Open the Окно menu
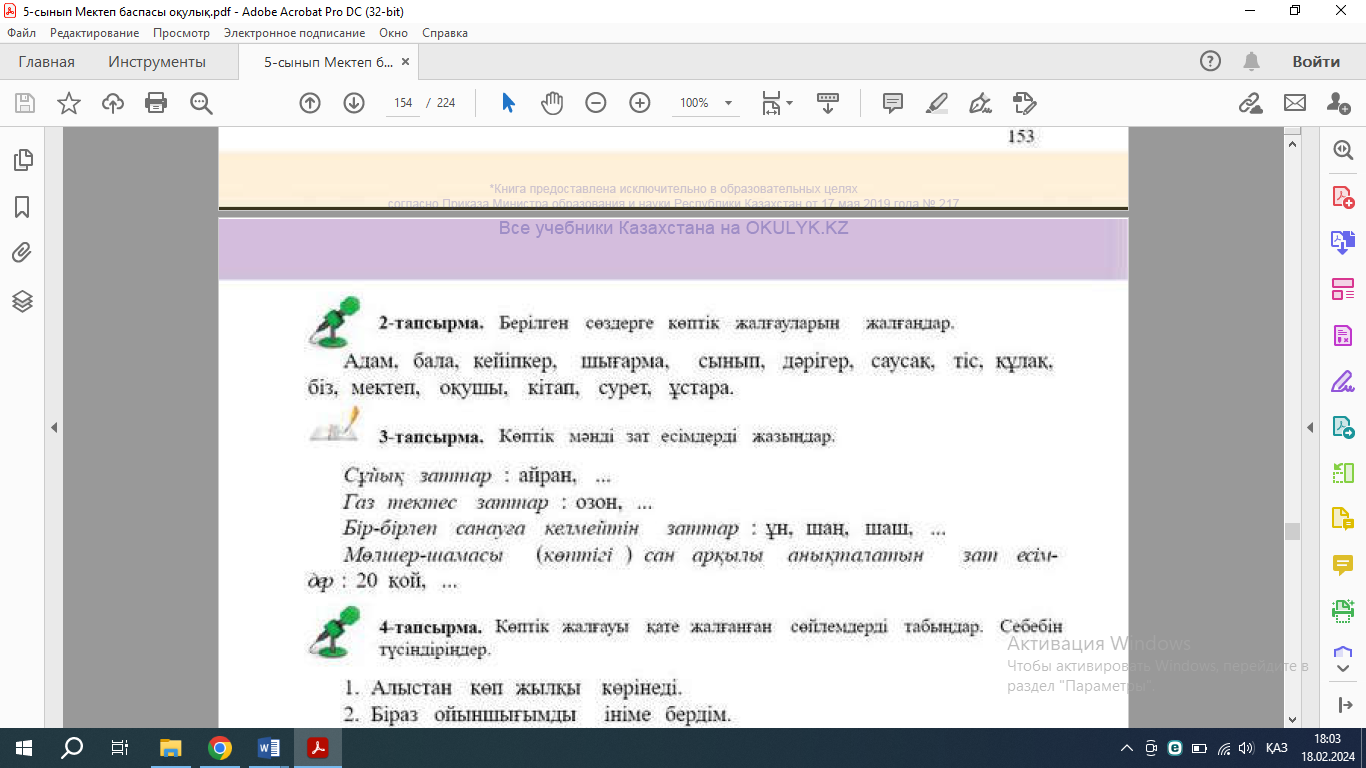The image size is (1366, 768). (x=393, y=33)
